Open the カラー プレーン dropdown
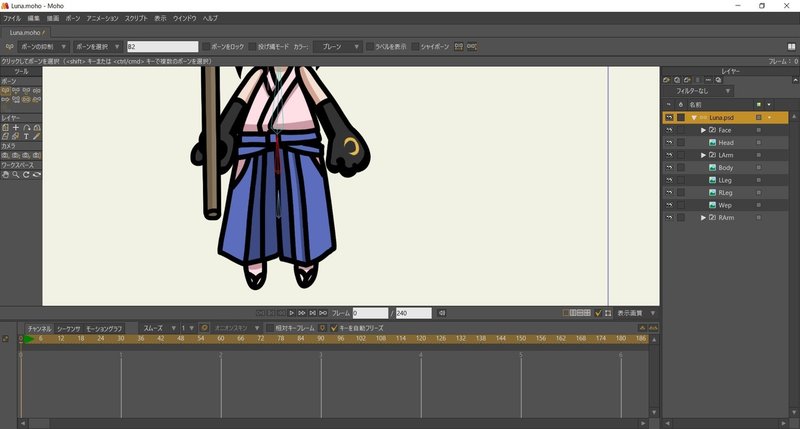 (x=337, y=46)
